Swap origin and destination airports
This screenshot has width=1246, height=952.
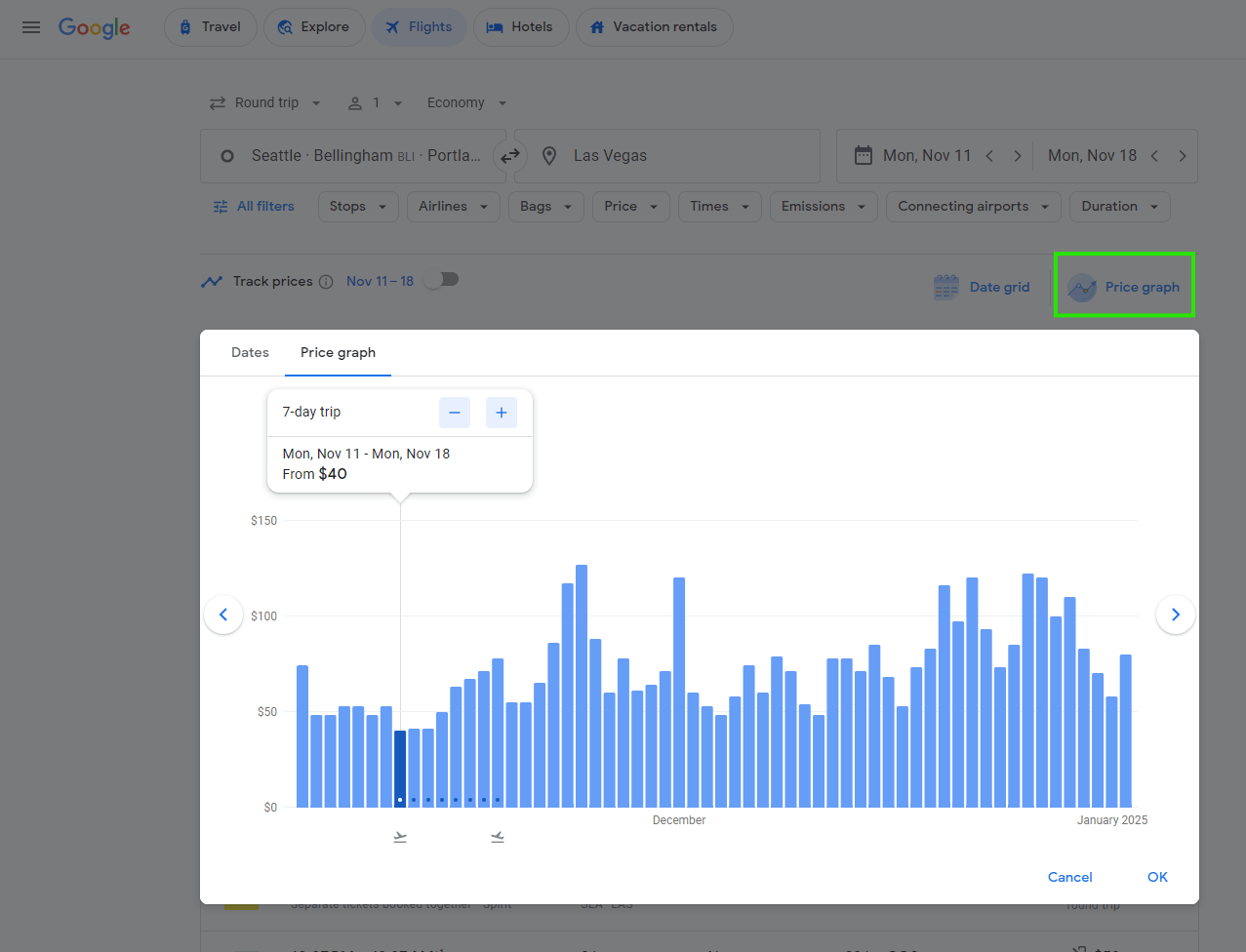[509, 155]
